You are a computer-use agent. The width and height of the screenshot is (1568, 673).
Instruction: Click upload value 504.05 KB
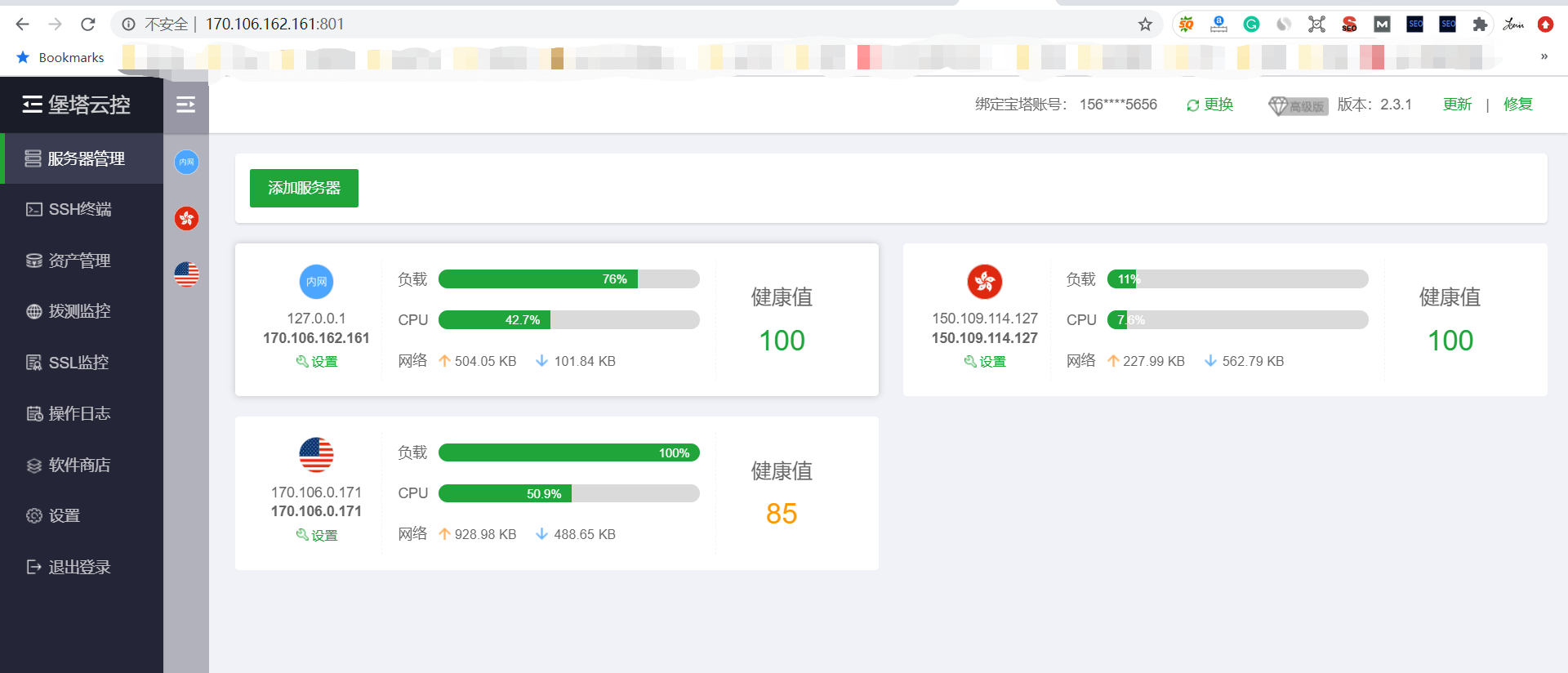[x=485, y=361]
